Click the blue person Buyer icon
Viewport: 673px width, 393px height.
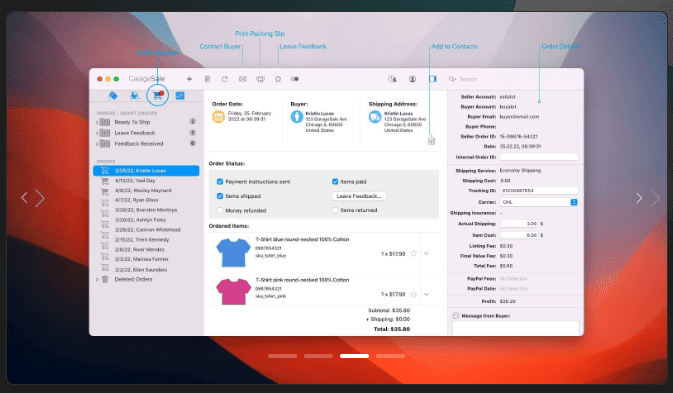click(x=297, y=117)
